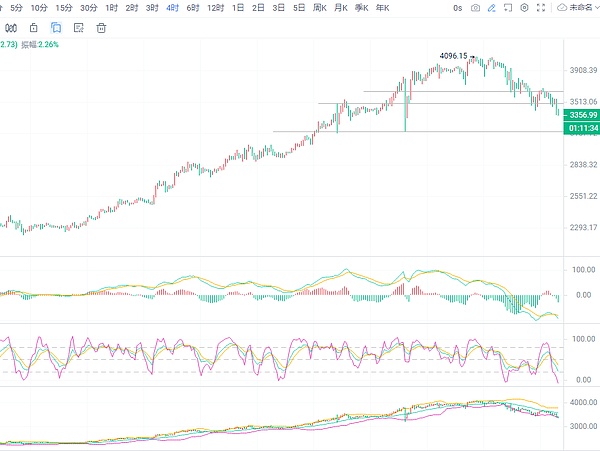
Task: Toggle the magnet mode icon
Action: click(11, 27)
